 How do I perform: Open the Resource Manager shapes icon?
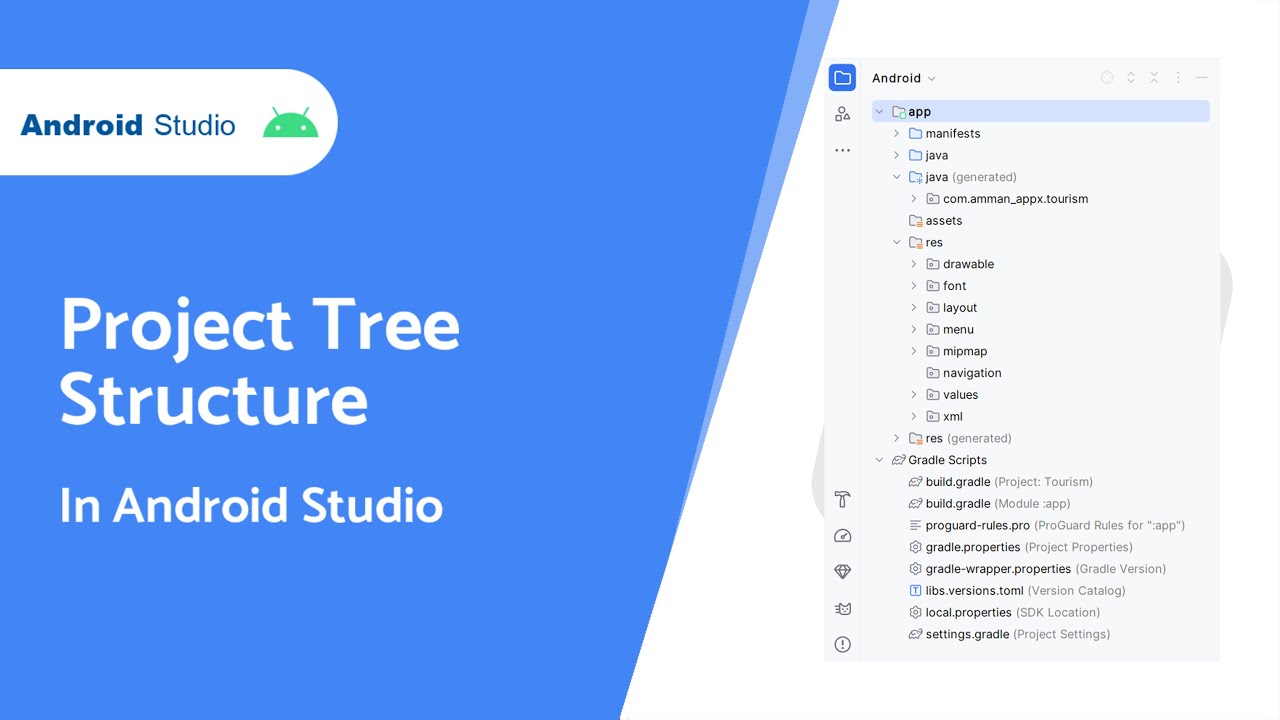point(842,114)
